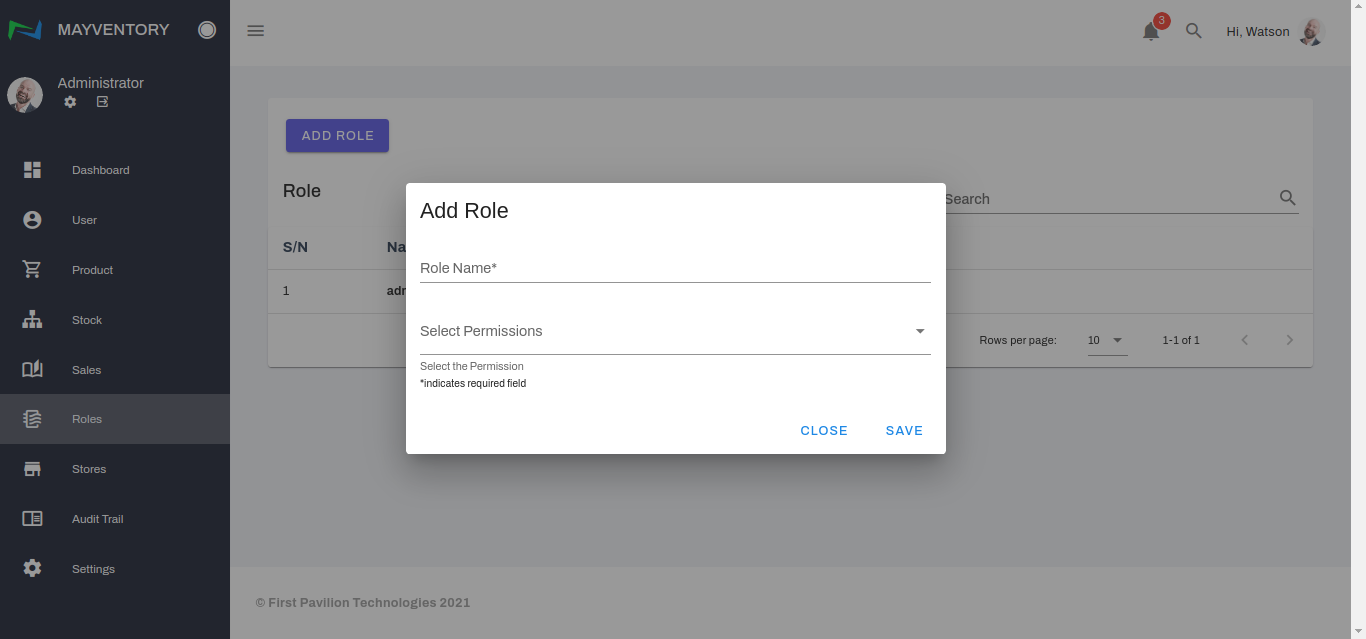
Task: Click the Dashboard icon in sidebar
Action: (32, 170)
